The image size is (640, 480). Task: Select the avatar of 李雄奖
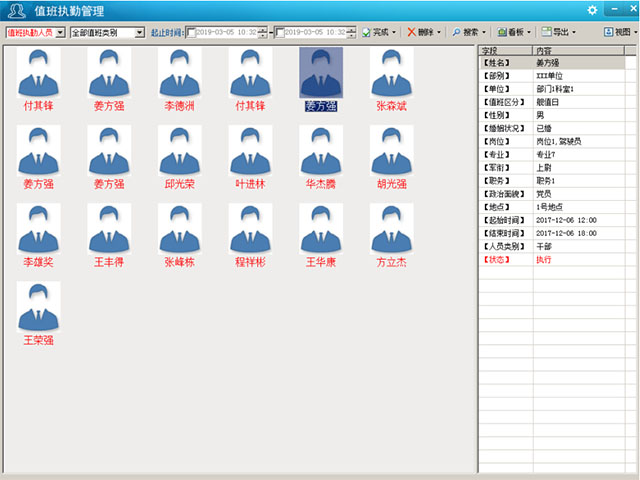[x=38, y=229]
